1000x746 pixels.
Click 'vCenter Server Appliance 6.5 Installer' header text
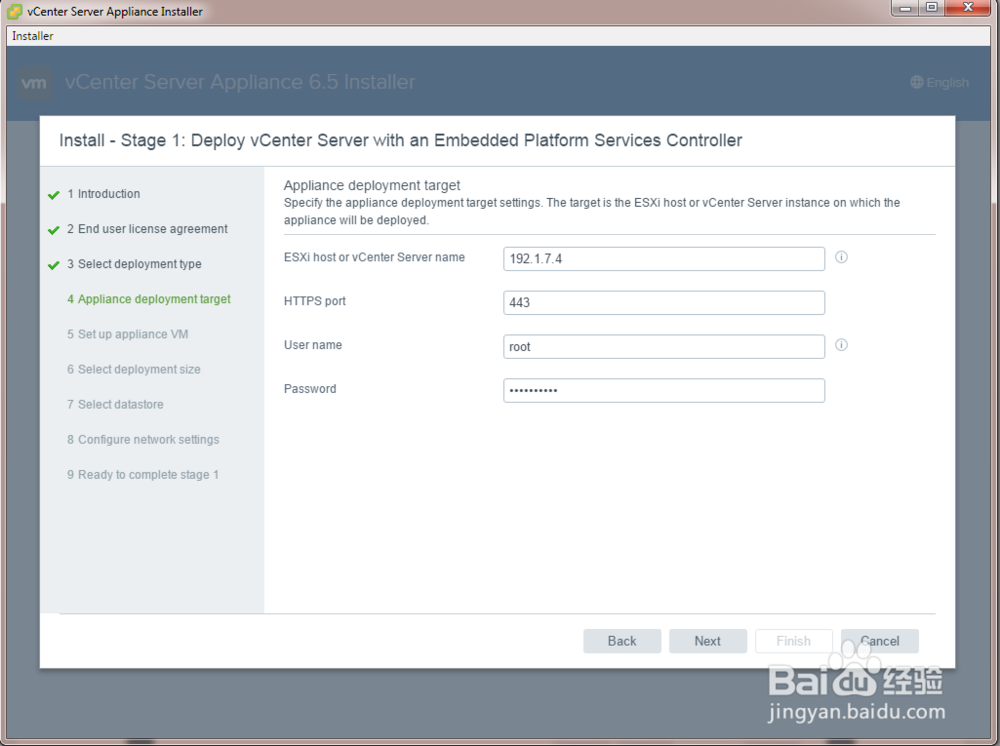pyautogui.click(x=240, y=82)
